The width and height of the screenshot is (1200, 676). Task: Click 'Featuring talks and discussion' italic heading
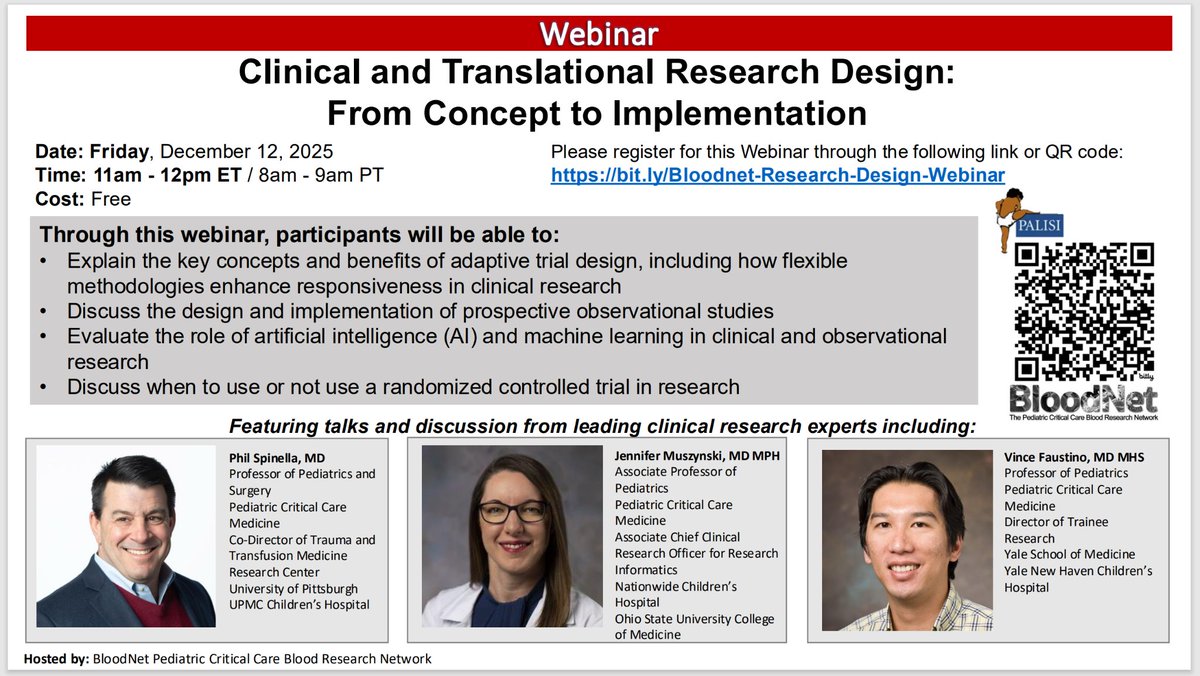[603, 428]
